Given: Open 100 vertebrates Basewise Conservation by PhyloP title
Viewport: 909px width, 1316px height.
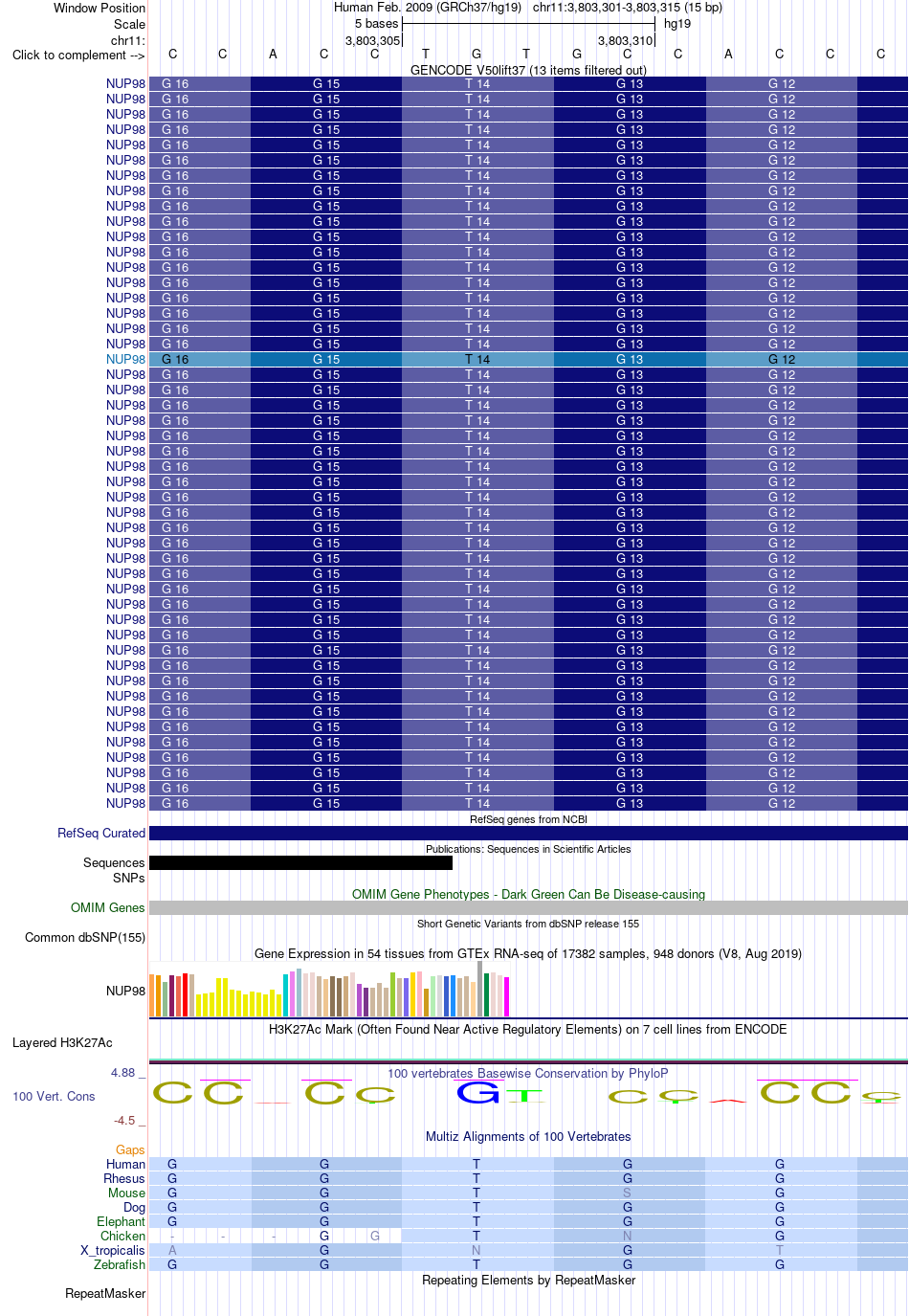Looking at the screenshot, I should tap(528, 1073).
